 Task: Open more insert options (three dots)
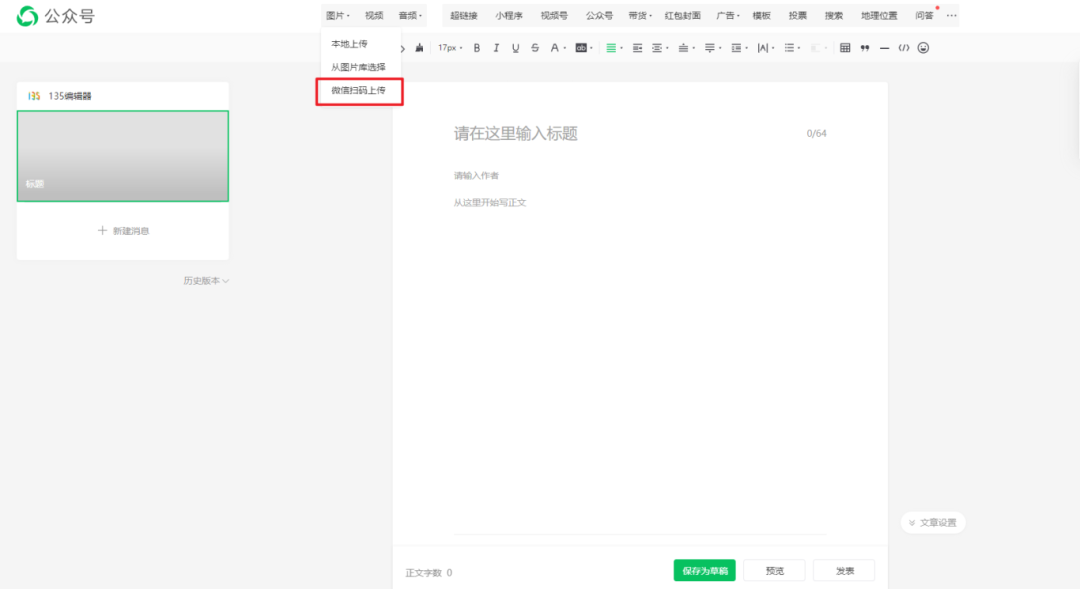(x=951, y=16)
